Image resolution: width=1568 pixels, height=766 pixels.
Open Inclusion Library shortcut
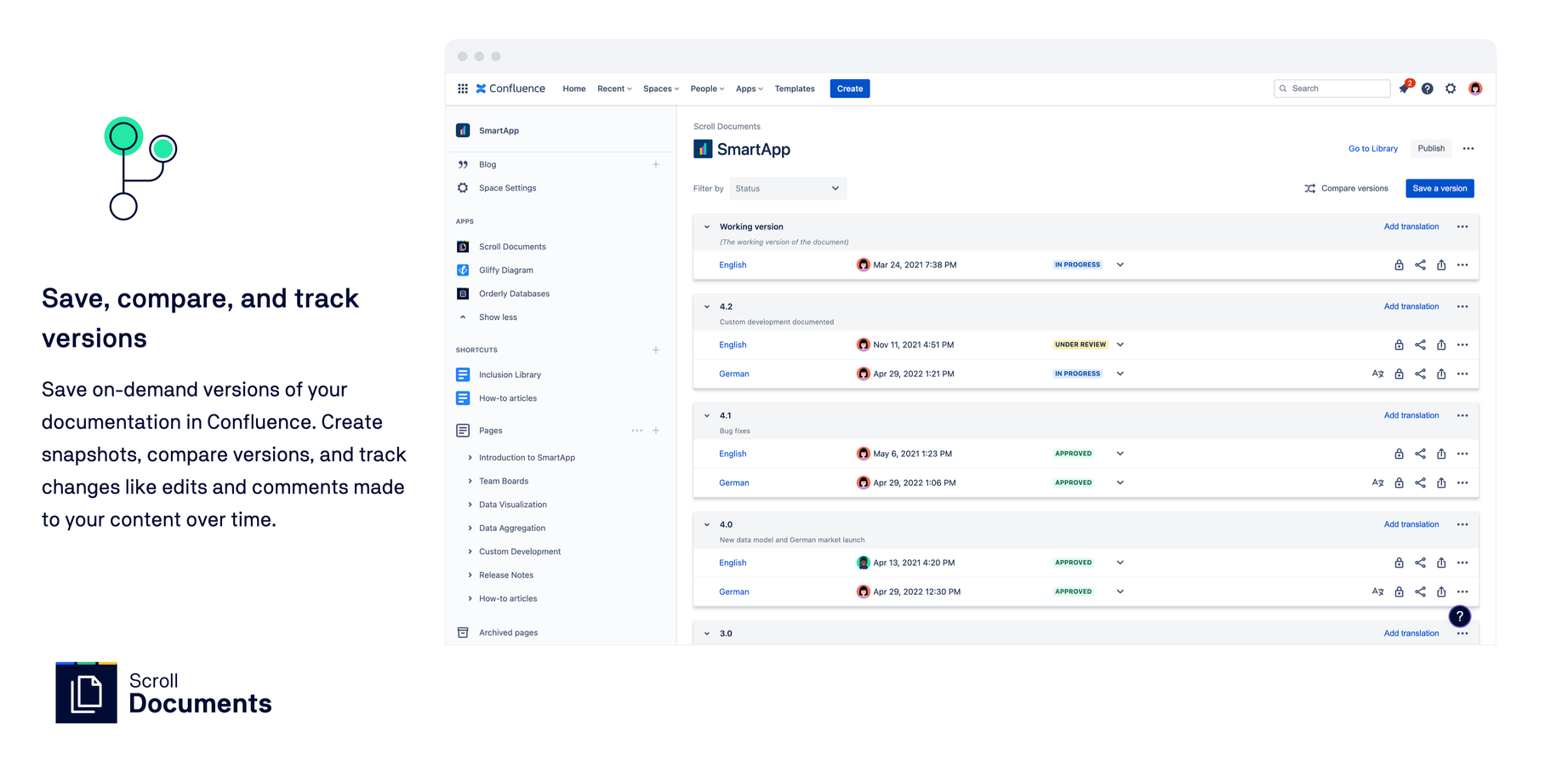[510, 374]
